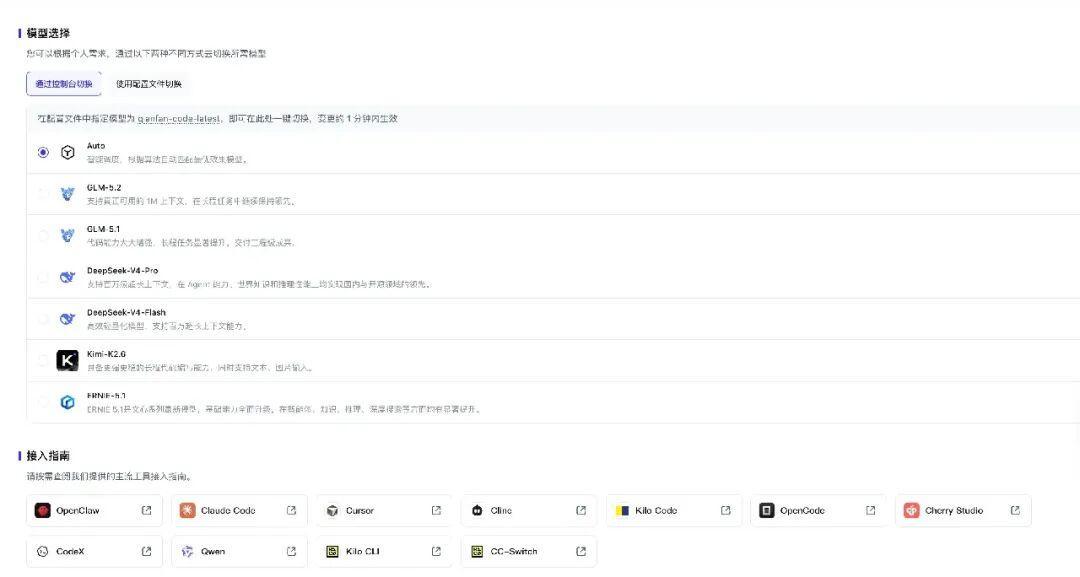Image resolution: width=1080 pixels, height=577 pixels.
Task: Select the GLM-5.2 radio button
Action: pos(43,194)
